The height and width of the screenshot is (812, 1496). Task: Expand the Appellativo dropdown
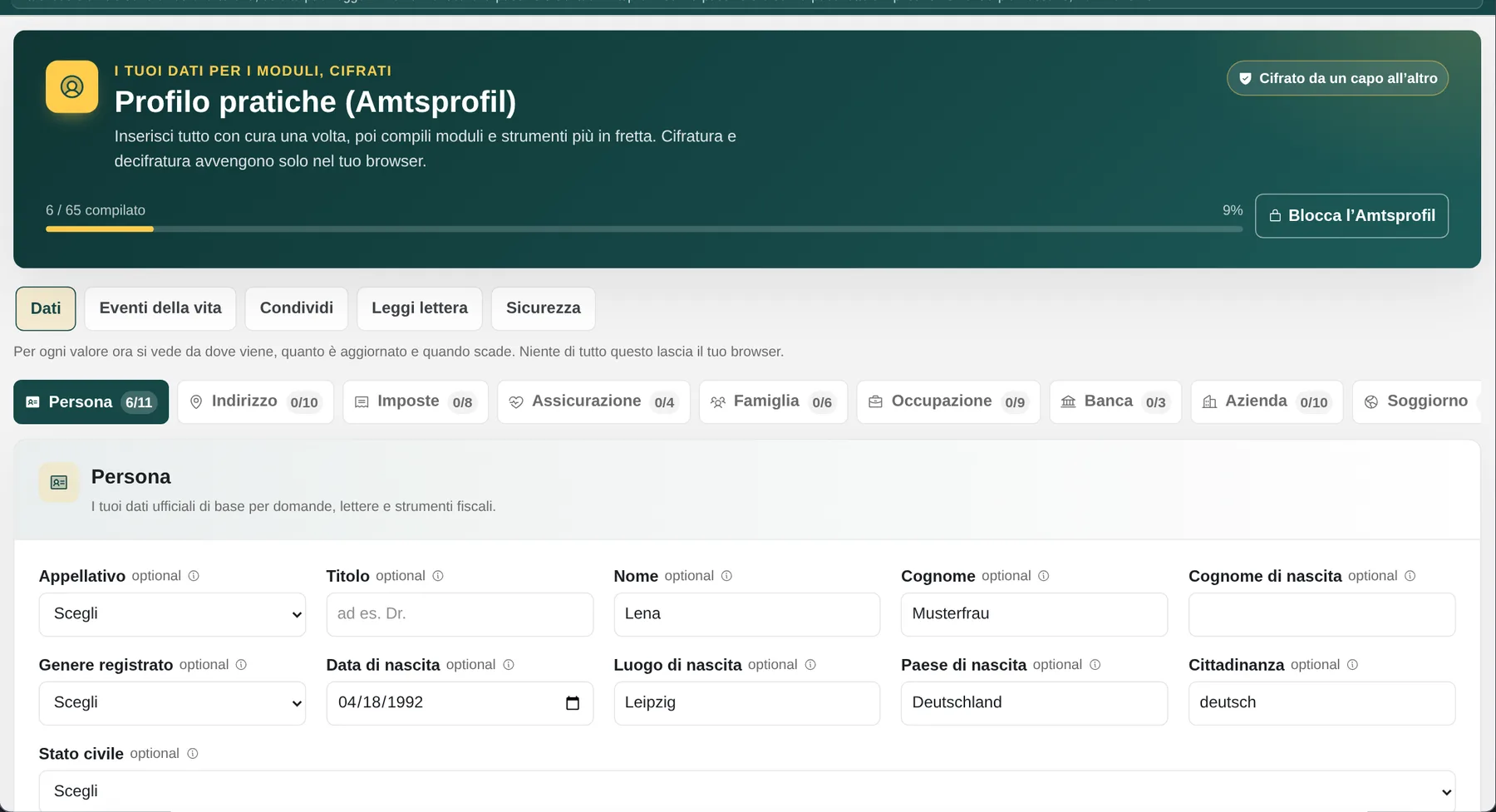coord(172,614)
